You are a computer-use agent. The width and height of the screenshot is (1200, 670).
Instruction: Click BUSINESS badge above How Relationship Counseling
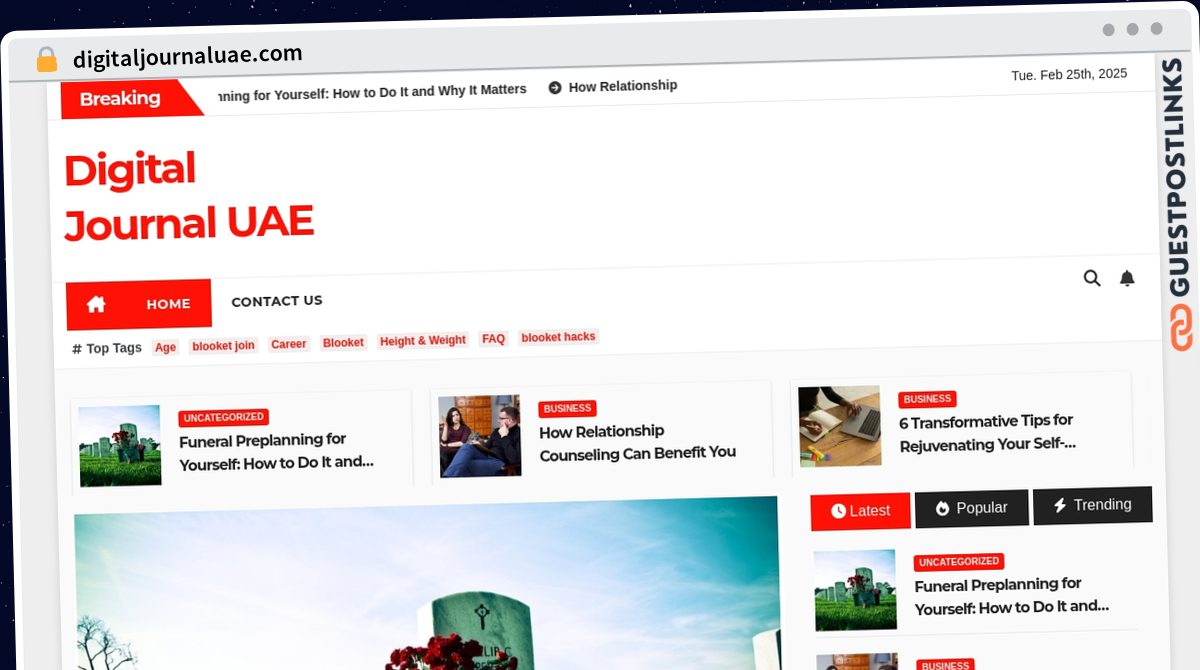pyautogui.click(x=567, y=408)
